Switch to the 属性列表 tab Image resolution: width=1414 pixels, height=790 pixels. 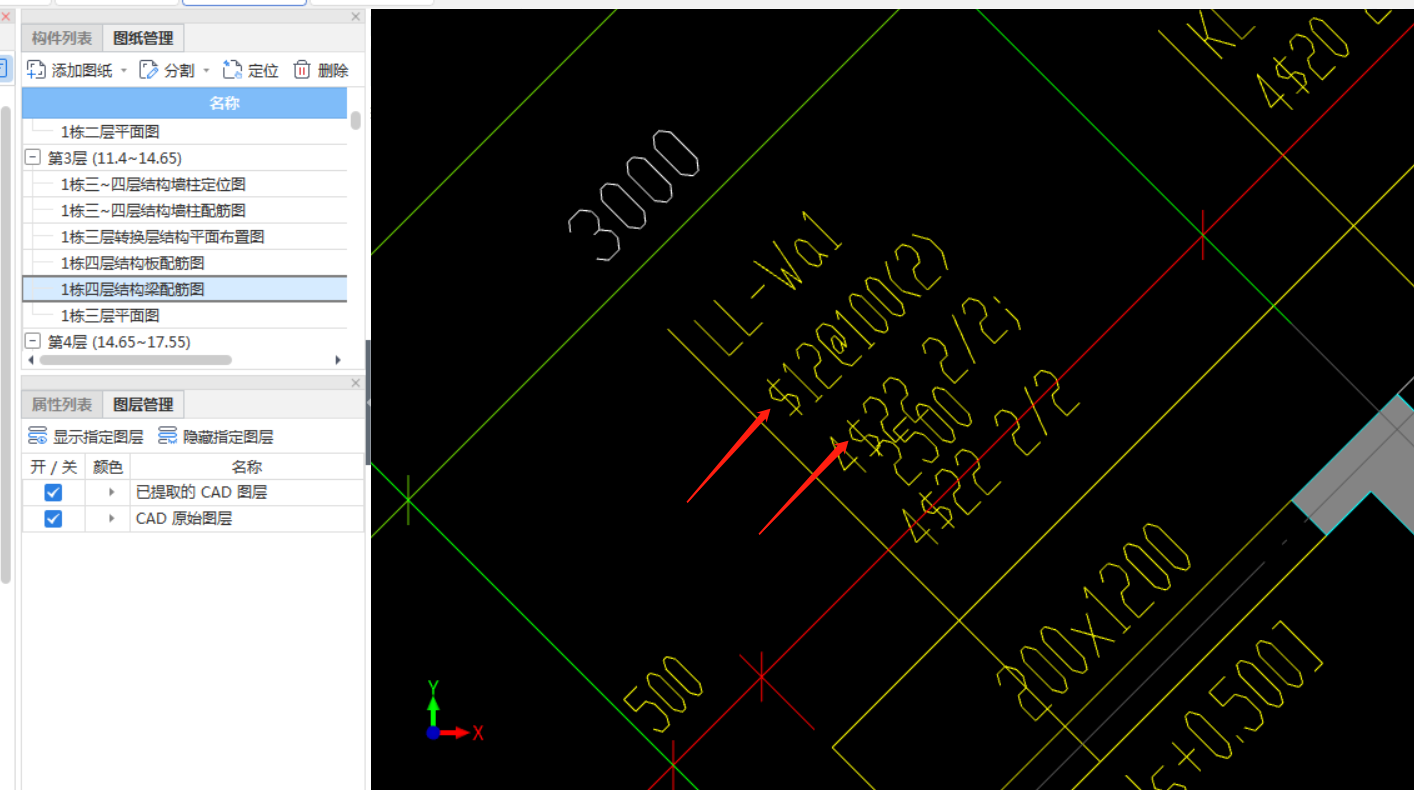pos(62,404)
